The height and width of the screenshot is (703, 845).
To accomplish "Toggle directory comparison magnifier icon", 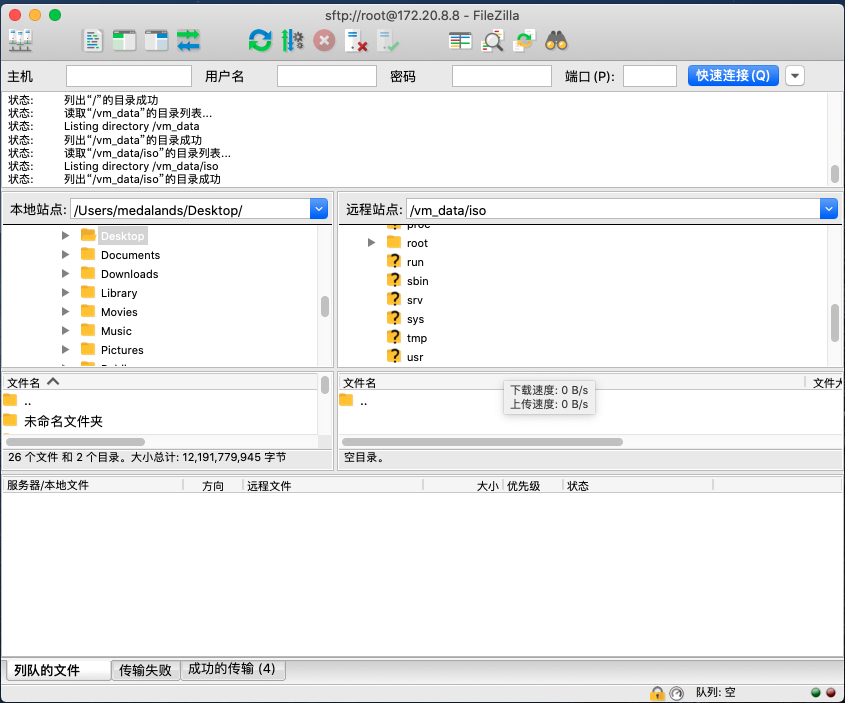I will click(492, 41).
